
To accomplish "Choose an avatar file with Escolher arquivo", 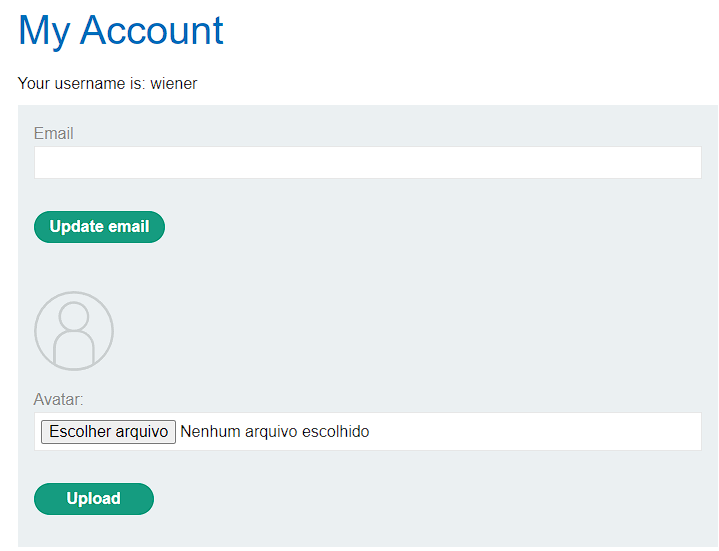I will pyautogui.click(x=108, y=432).
